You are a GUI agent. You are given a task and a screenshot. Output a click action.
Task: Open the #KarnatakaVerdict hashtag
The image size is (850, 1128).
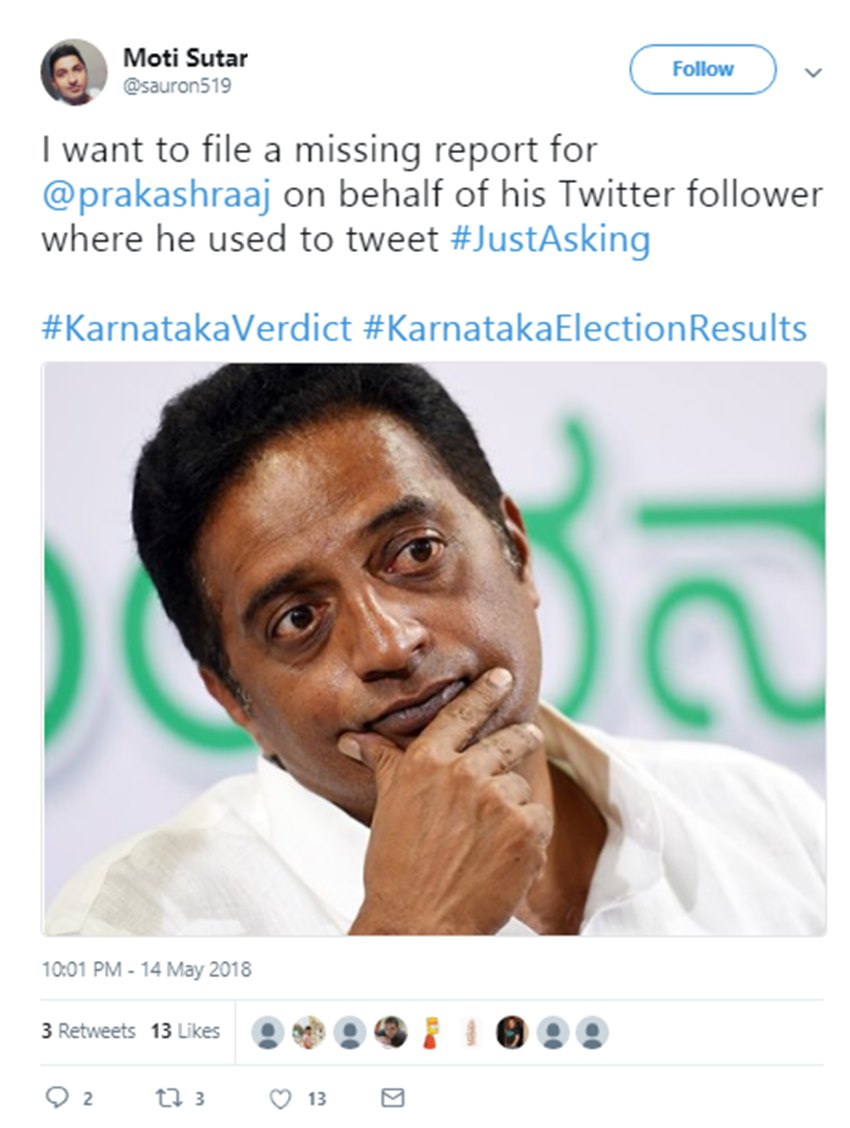[x=196, y=329]
